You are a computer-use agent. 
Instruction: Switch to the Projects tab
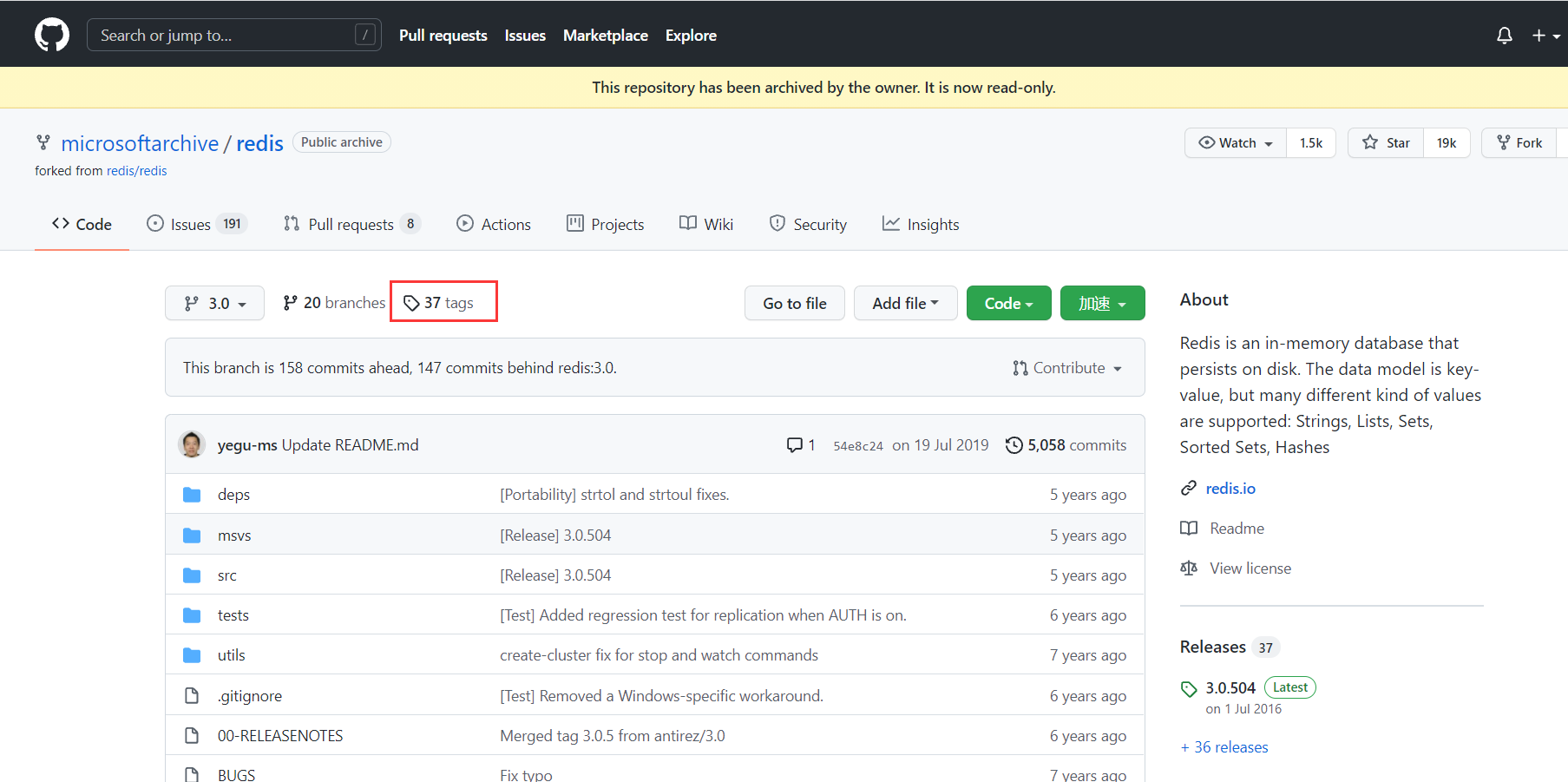pos(605,225)
